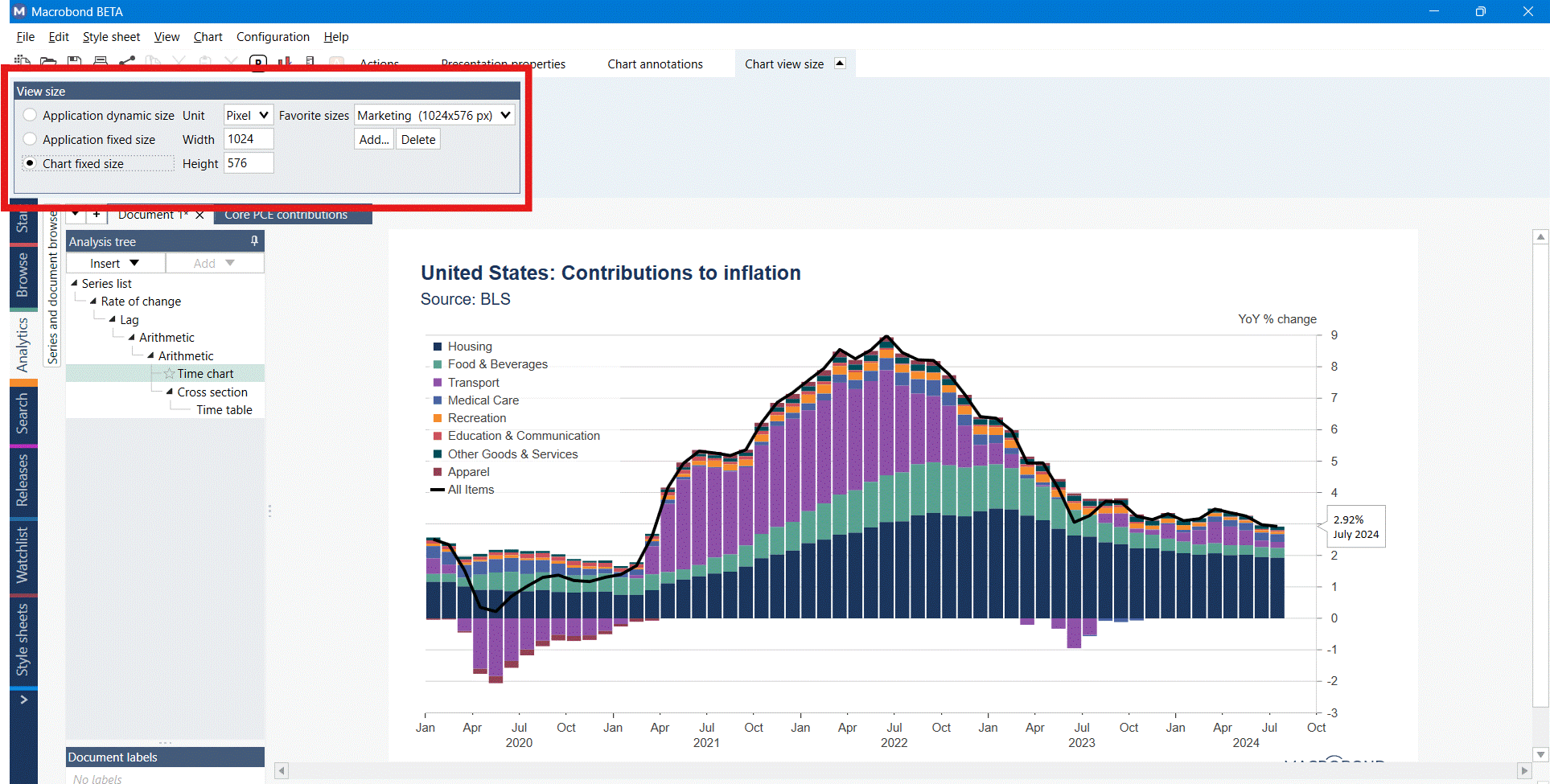Add a new document with plus icon
Image resolution: width=1550 pixels, height=784 pixels.
97,215
